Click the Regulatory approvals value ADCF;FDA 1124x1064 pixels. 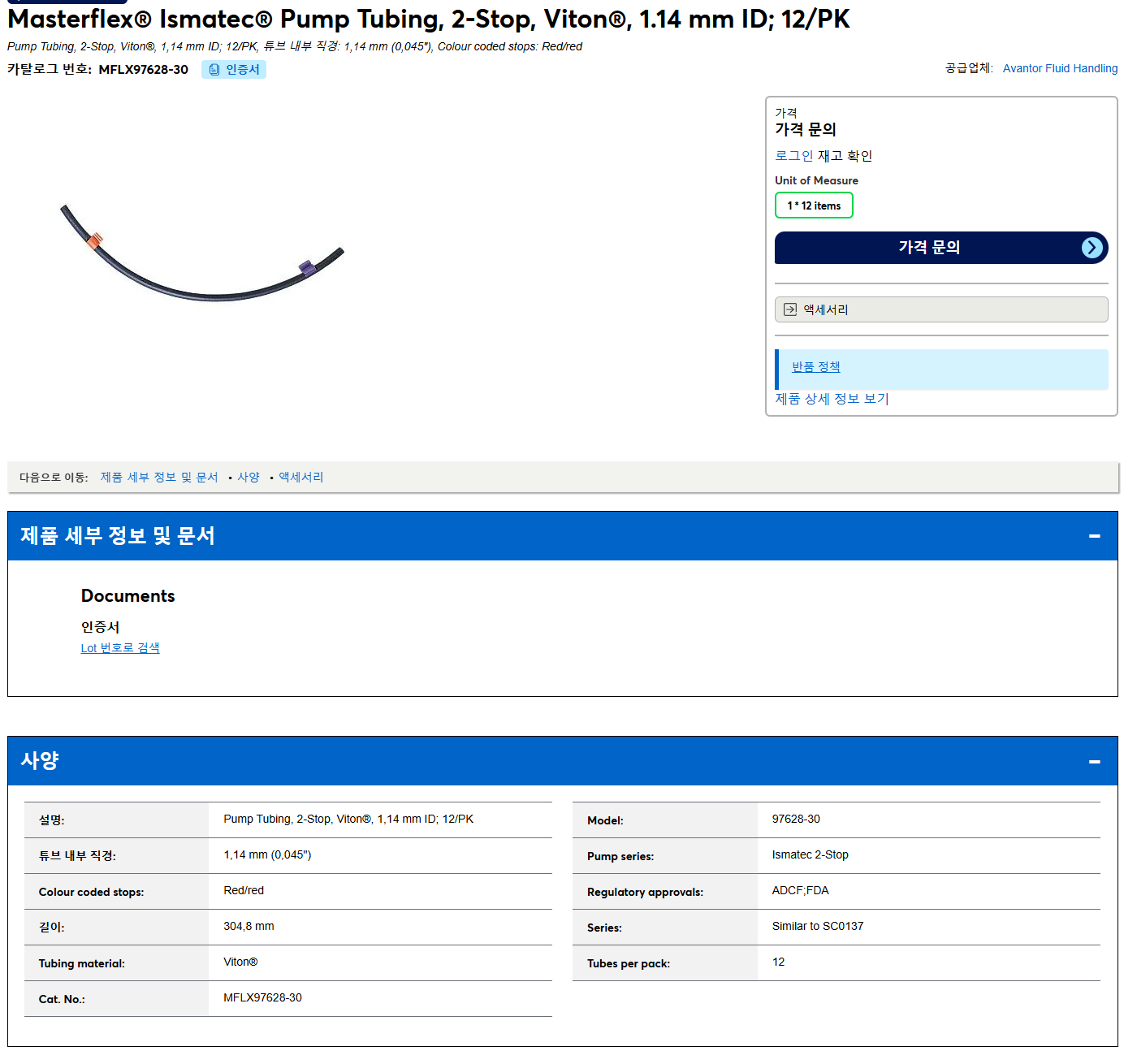click(800, 890)
